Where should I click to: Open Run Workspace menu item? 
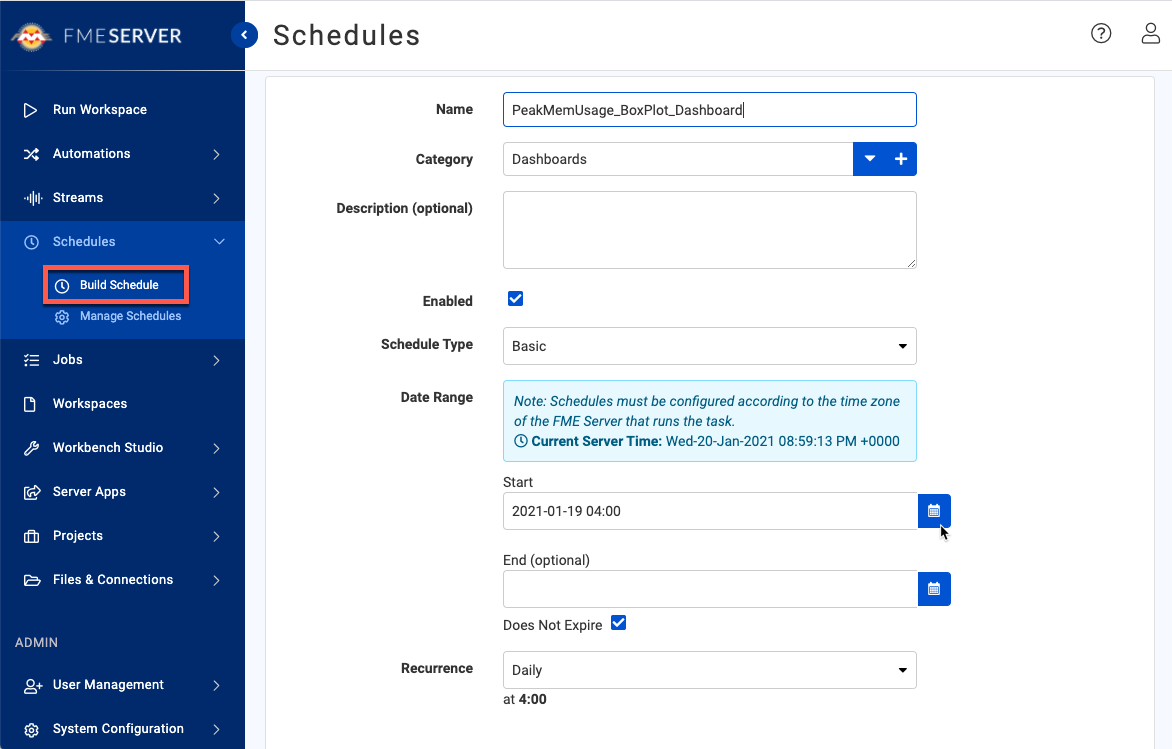(x=123, y=110)
